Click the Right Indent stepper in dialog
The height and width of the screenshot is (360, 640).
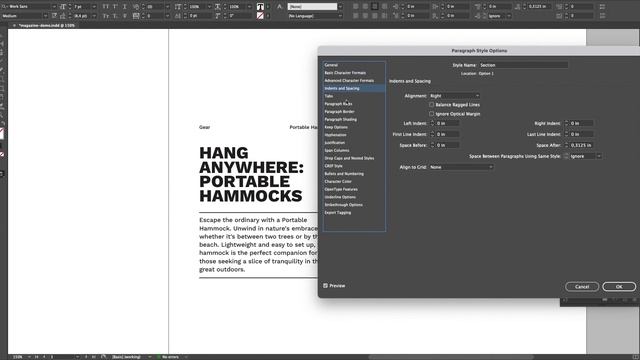[x=566, y=123]
